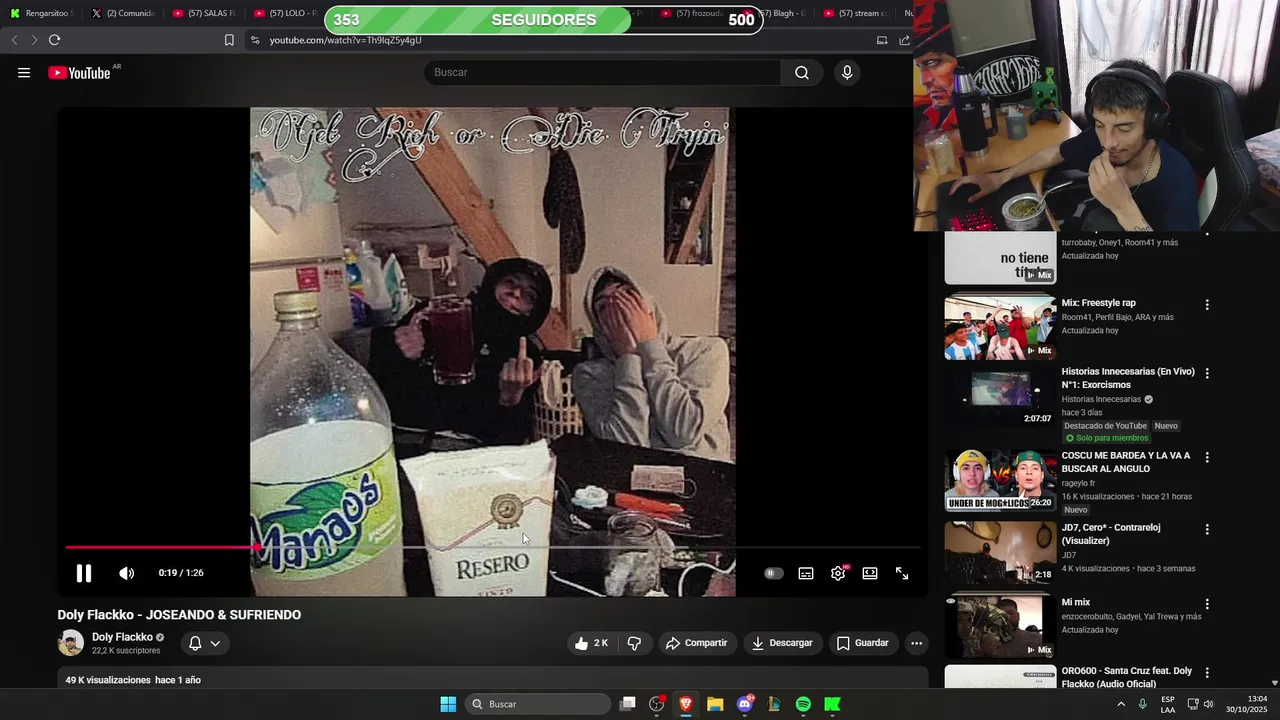Open Historias Innecesarias Exorcismos video title
The width and height of the screenshot is (1280, 720).
click(1128, 378)
